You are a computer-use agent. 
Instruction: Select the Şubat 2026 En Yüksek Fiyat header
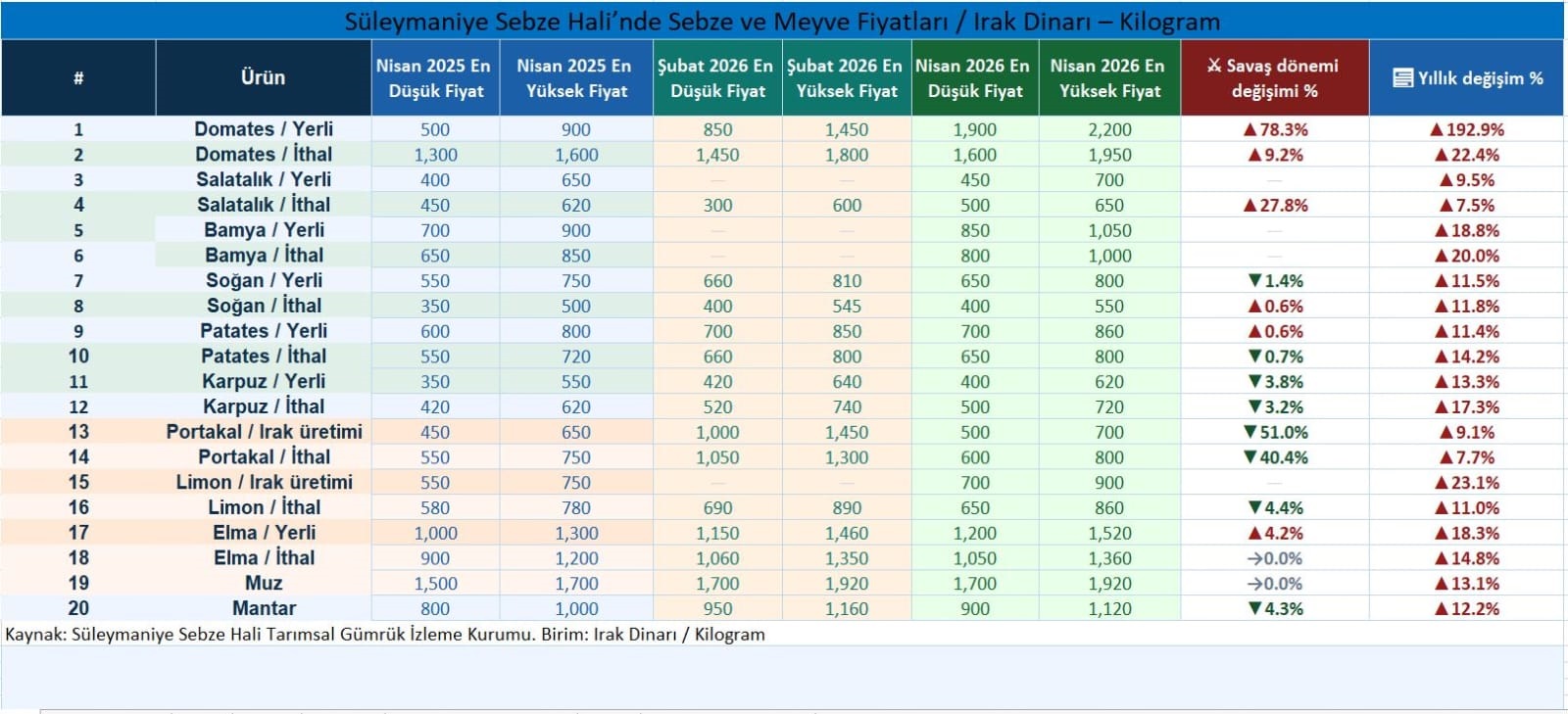point(846,77)
